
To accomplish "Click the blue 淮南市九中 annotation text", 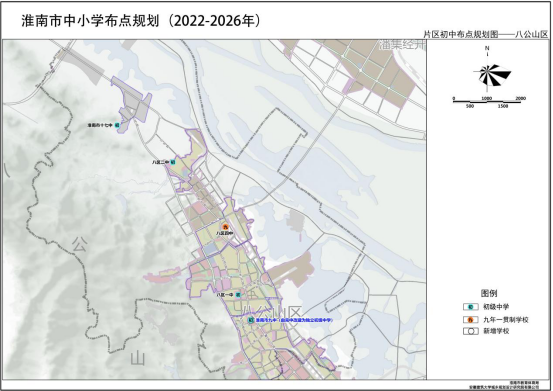I will [x=294, y=320].
